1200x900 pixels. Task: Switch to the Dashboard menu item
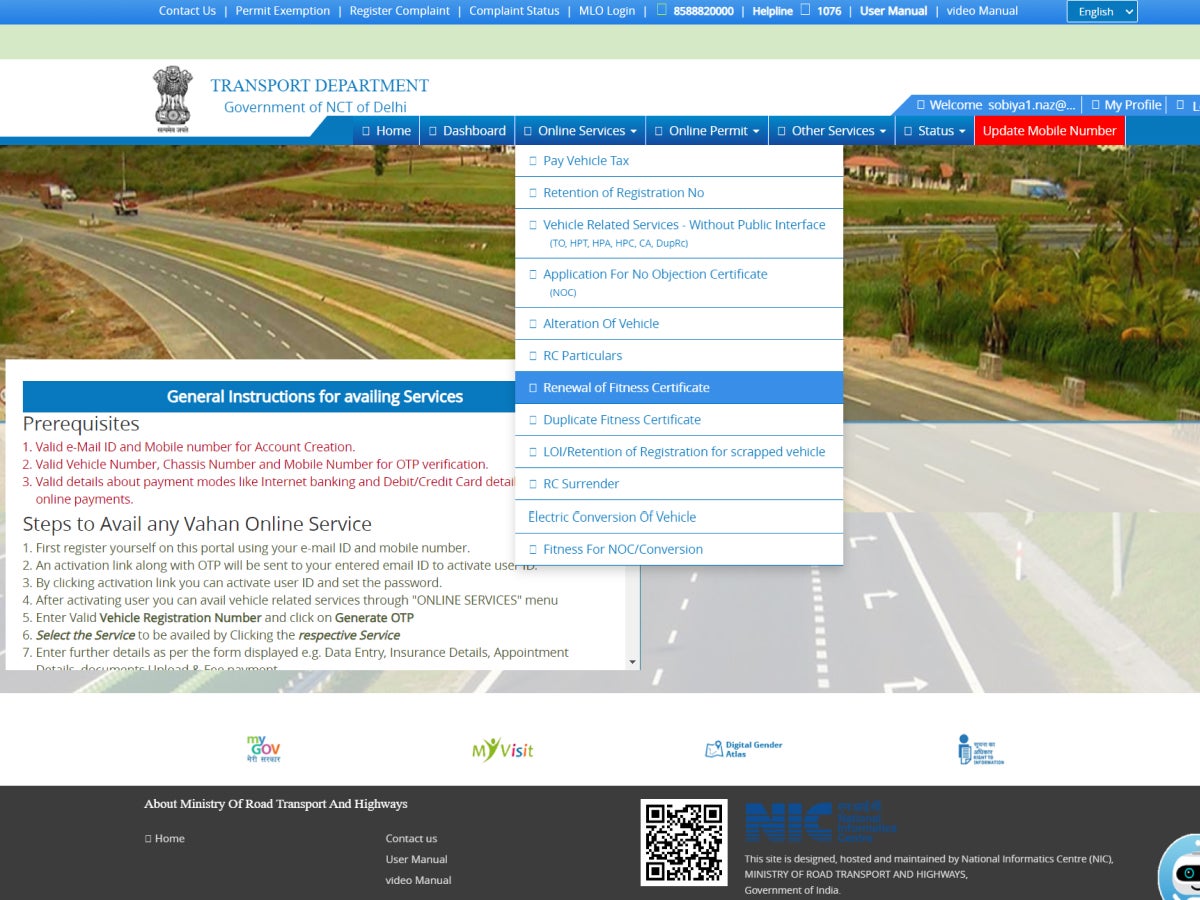click(467, 130)
